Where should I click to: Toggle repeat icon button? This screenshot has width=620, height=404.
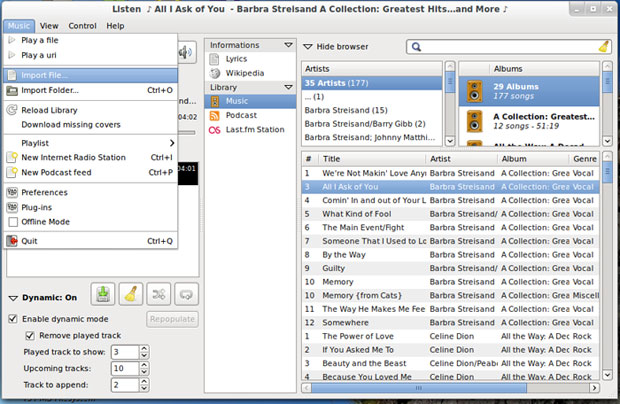coord(186,294)
